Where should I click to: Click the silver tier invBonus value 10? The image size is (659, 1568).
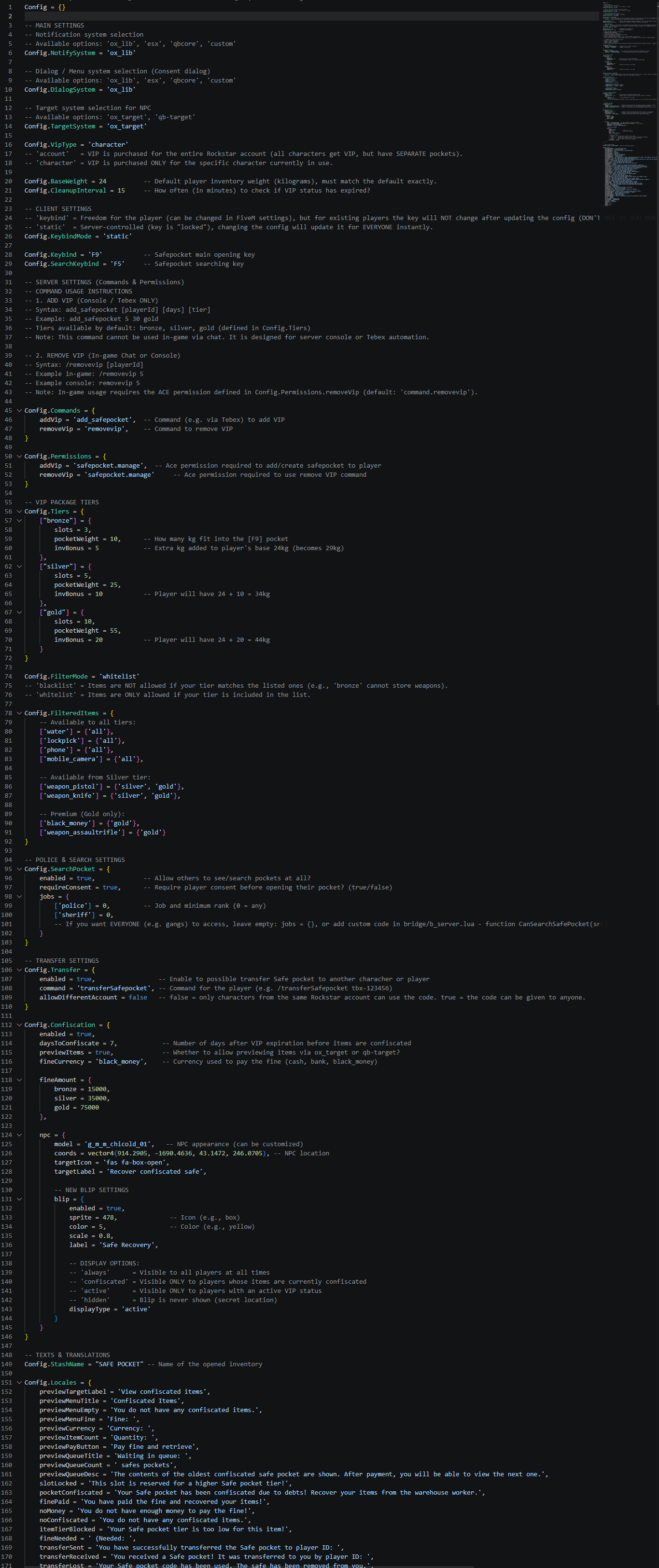98,594
